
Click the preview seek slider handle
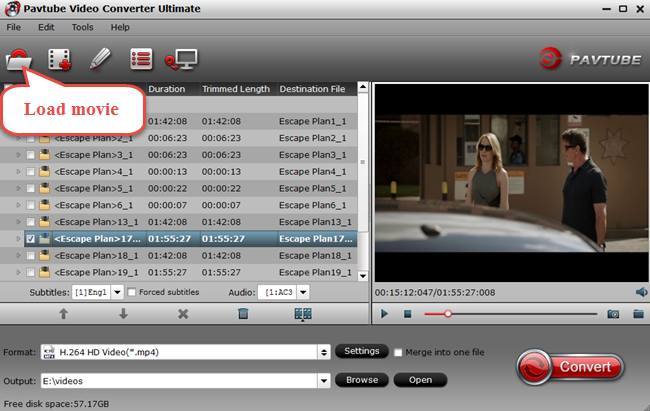(x=448, y=314)
